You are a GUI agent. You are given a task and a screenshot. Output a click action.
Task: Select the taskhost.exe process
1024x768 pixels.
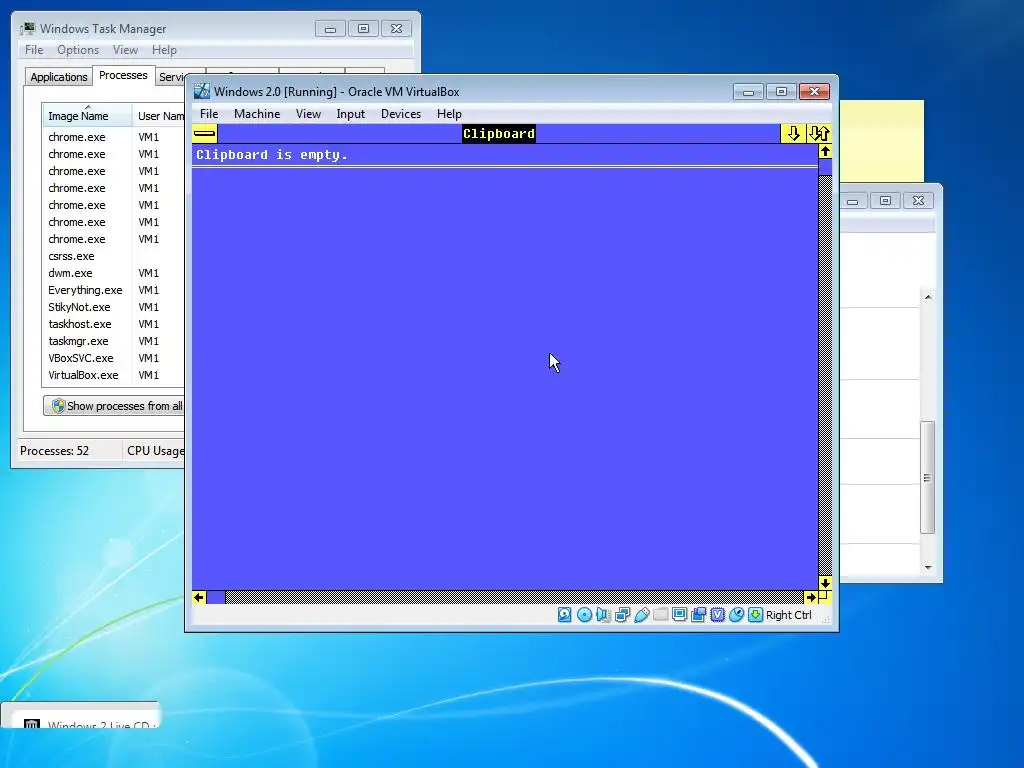pyautogui.click(x=114, y=324)
